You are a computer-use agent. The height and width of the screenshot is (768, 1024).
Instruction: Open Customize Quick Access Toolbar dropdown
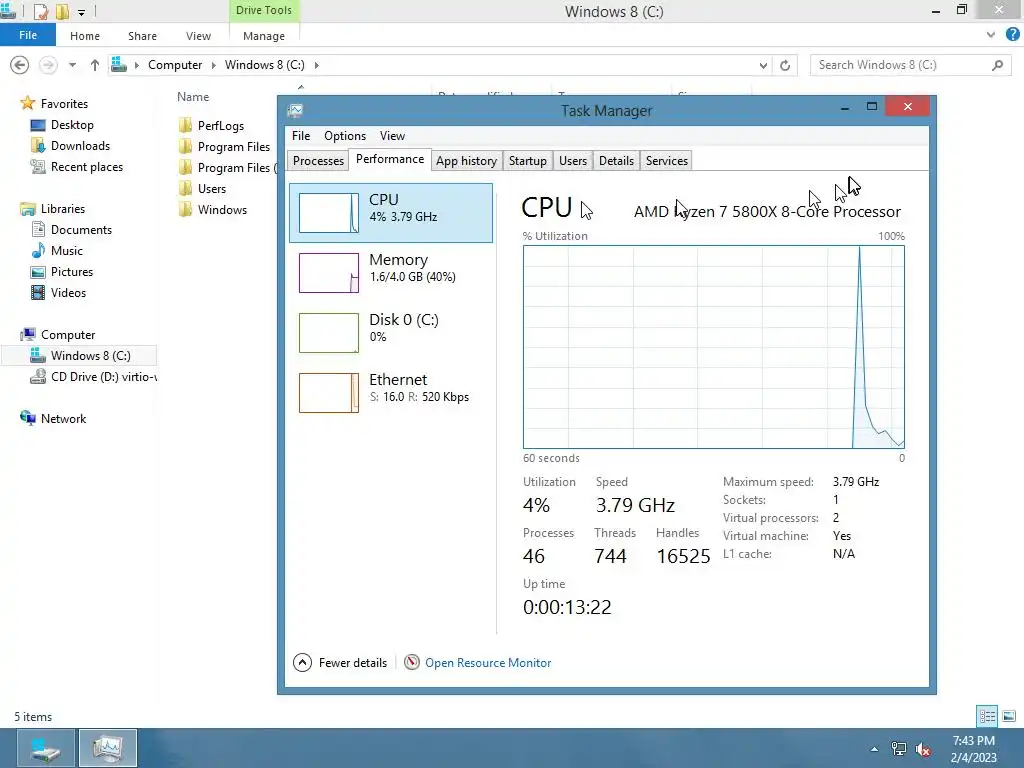pyautogui.click(x=82, y=12)
